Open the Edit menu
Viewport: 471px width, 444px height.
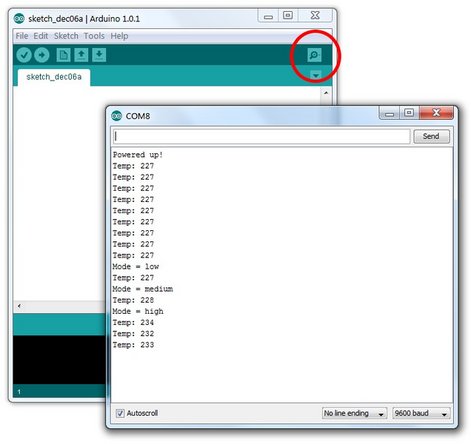pos(41,36)
